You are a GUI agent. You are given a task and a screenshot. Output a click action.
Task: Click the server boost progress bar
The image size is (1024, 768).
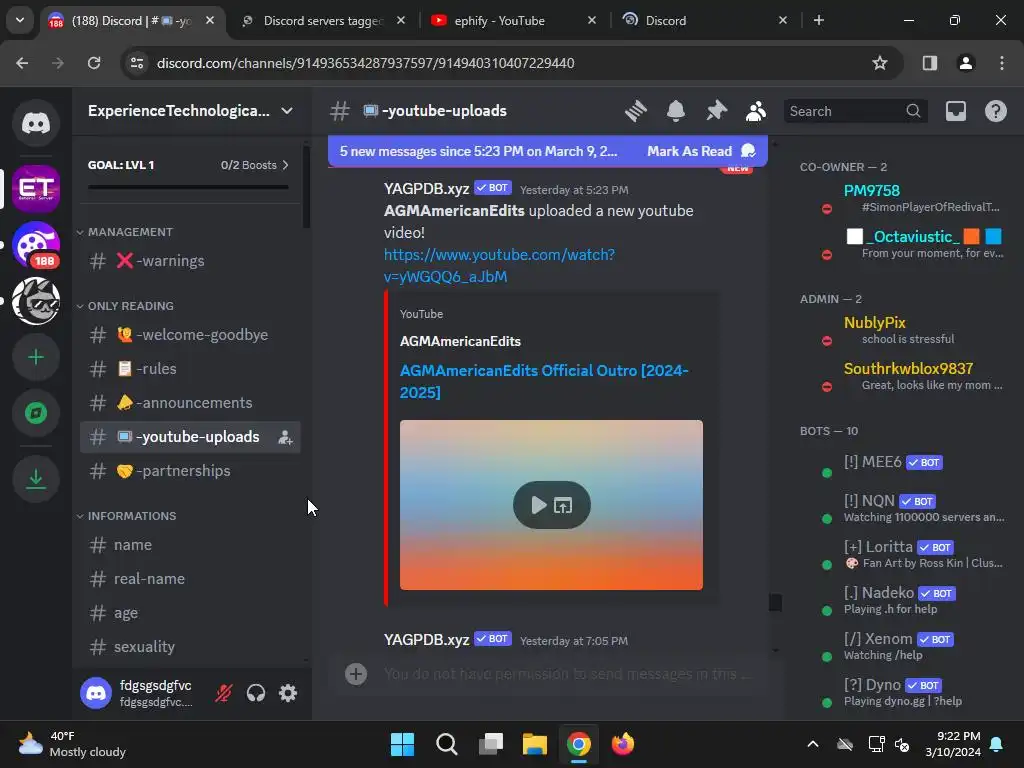(188, 187)
